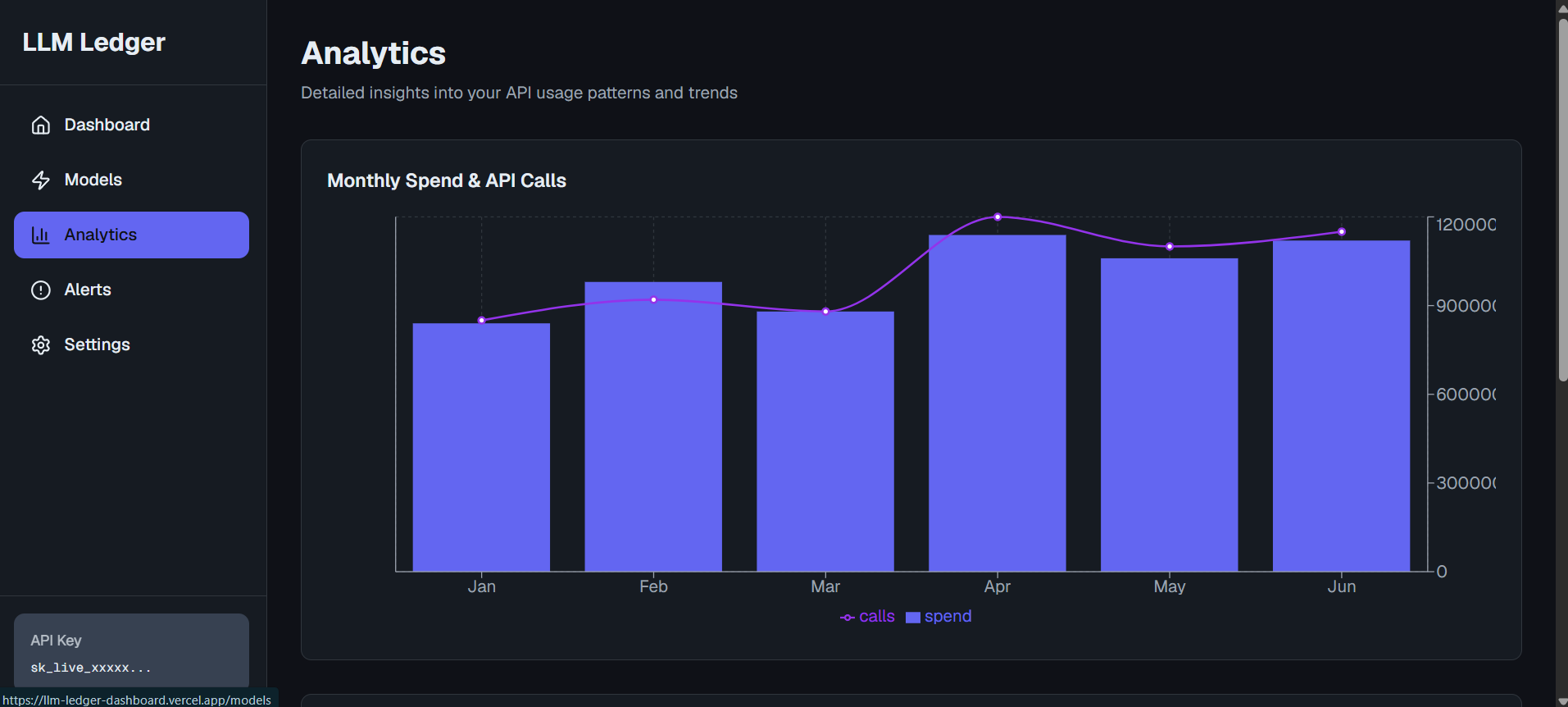Viewport: 1568px width, 707px height.
Task: Click the June calls data point
Action: 1342,232
